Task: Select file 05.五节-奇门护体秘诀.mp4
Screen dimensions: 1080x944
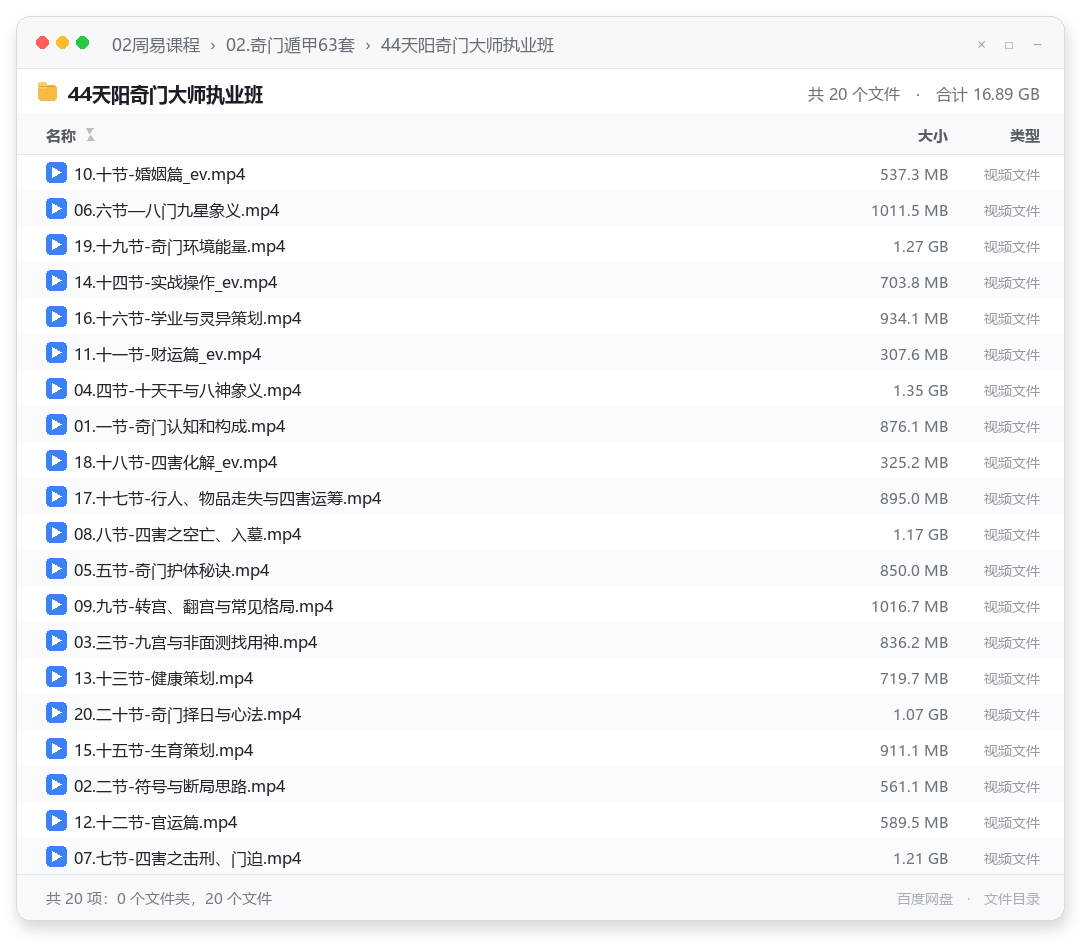Action: (x=172, y=570)
